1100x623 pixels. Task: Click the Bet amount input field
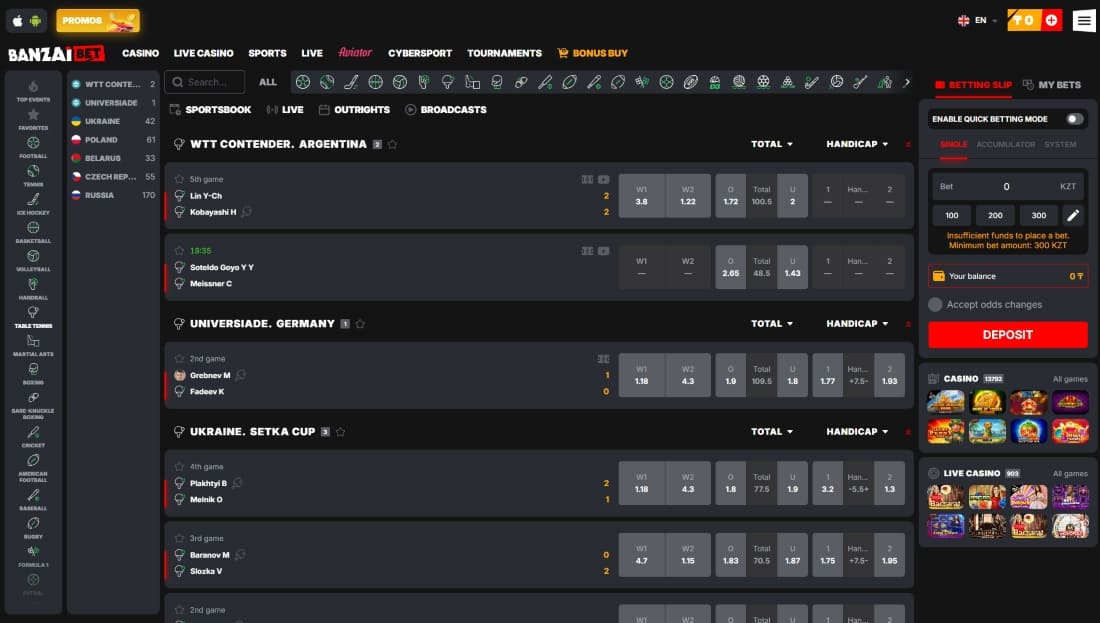click(x=1007, y=187)
